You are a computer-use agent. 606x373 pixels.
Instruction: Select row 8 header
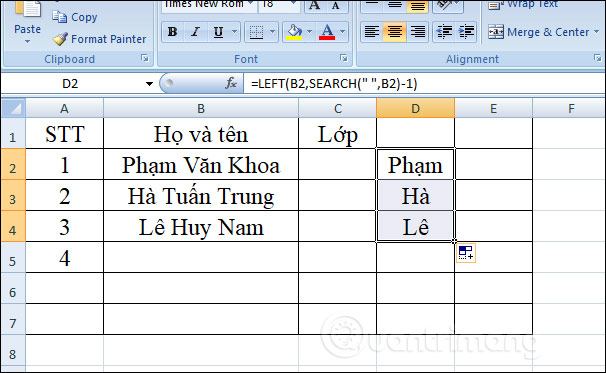pos(13,351)
